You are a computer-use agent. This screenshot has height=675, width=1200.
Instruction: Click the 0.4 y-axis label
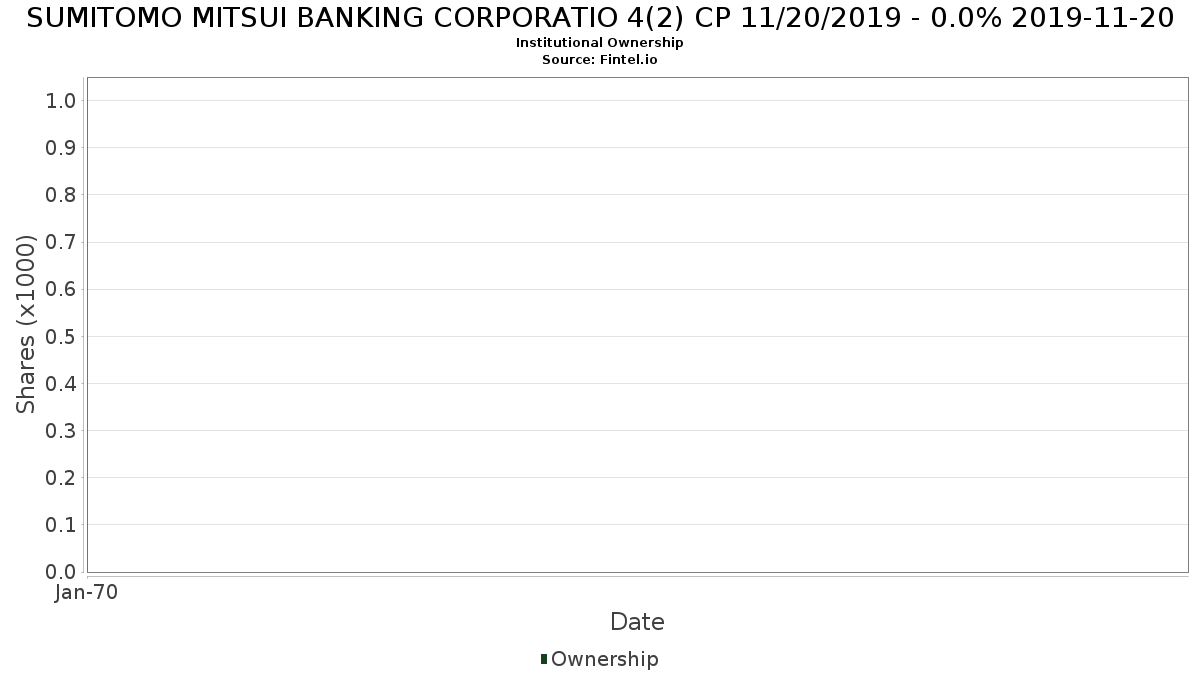coord(61,383)
